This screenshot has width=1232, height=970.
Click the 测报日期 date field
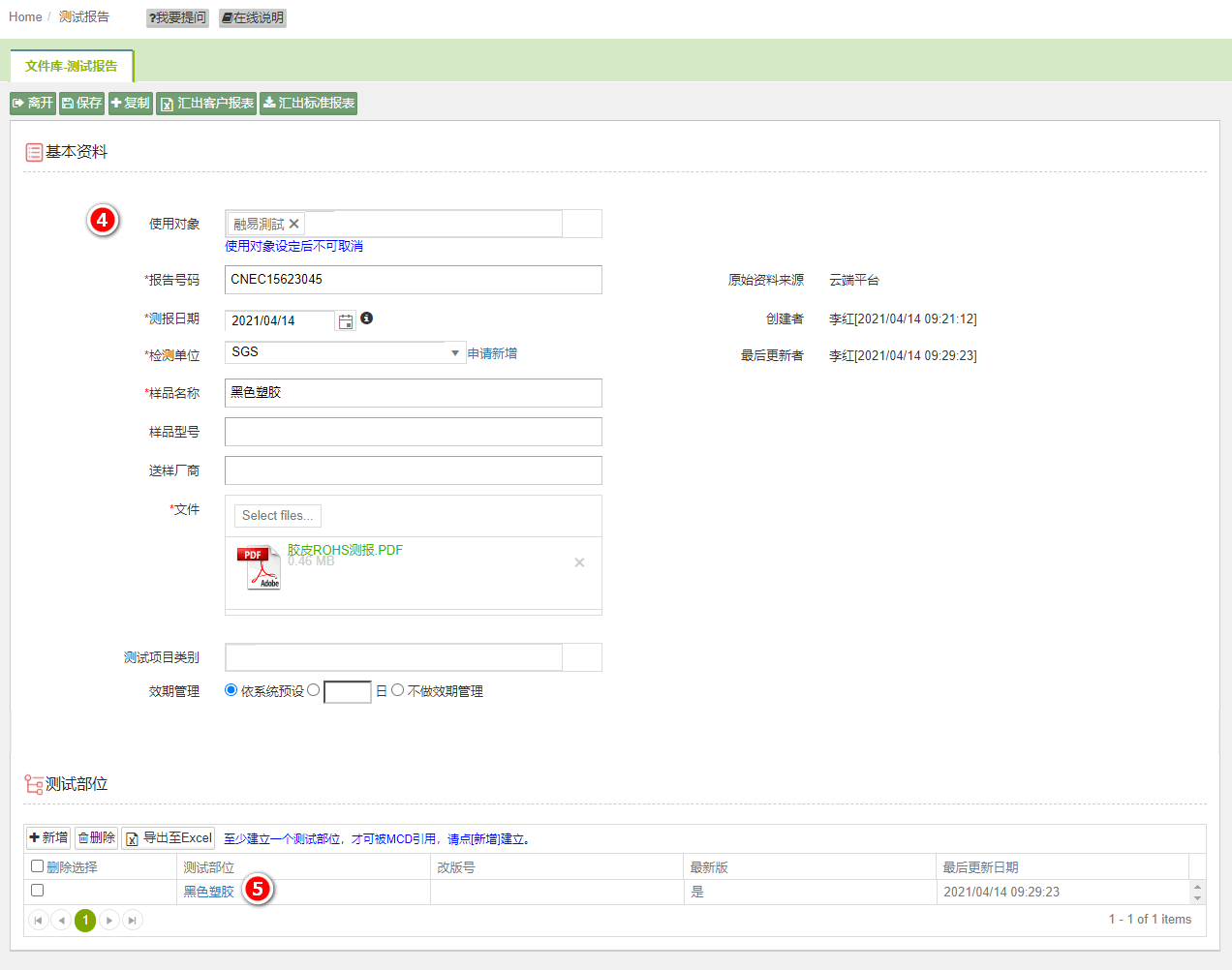click(x=280, y=321)
